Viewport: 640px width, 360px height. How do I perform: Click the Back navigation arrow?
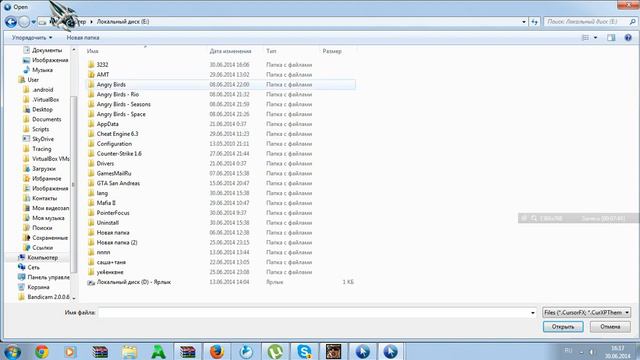point(11,22)
